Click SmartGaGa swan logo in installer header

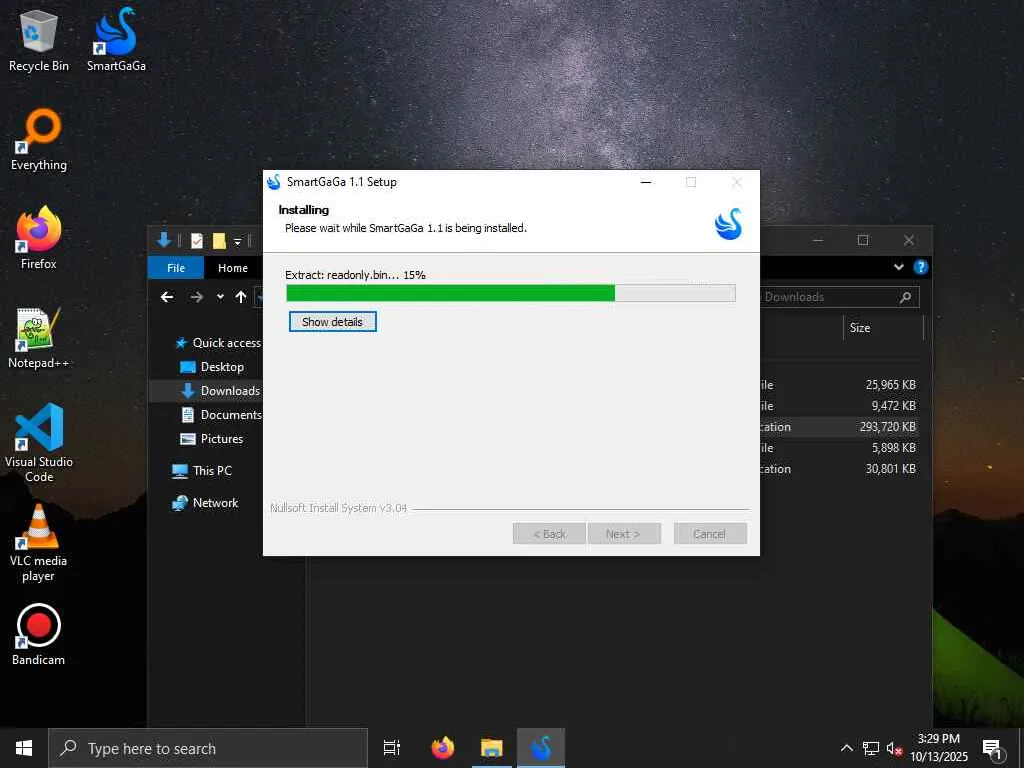click(x=729, y=224)
